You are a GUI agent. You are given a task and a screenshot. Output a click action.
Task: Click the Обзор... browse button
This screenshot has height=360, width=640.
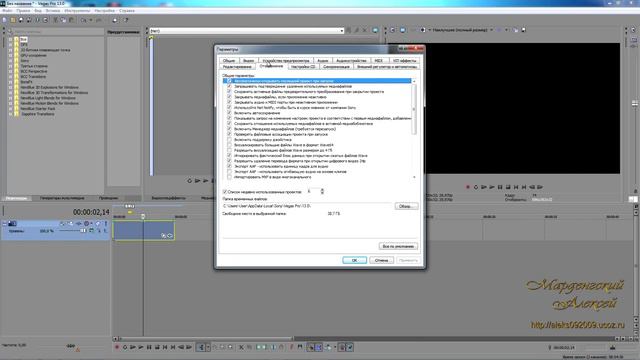pyautogui.click(x=406, y=206)
